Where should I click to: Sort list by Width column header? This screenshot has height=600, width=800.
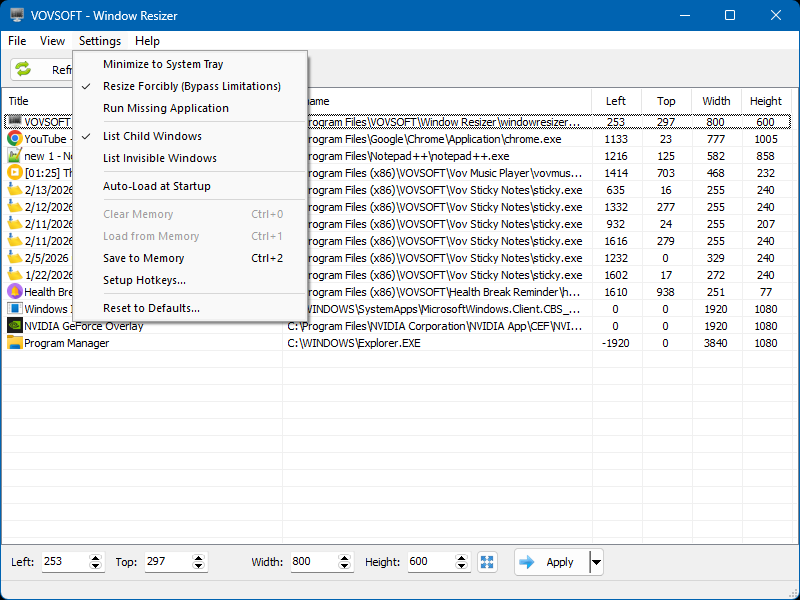716,101
